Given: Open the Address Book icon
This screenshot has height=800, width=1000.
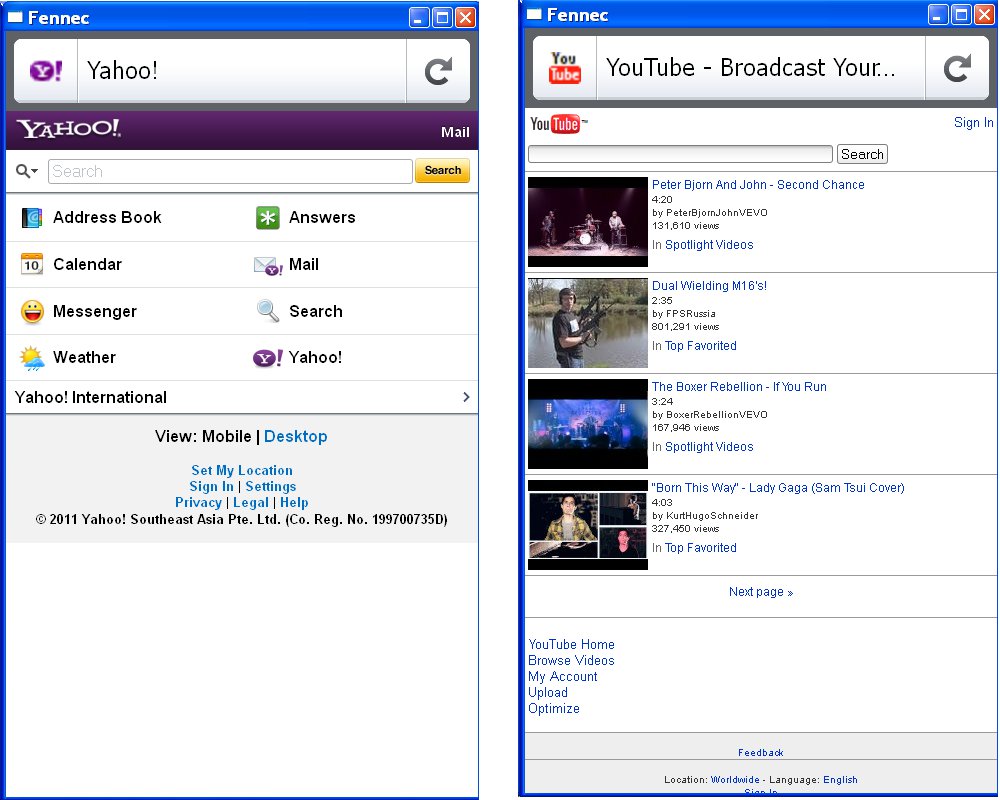Looking at the screenshot, I should [x=32, y=218].
